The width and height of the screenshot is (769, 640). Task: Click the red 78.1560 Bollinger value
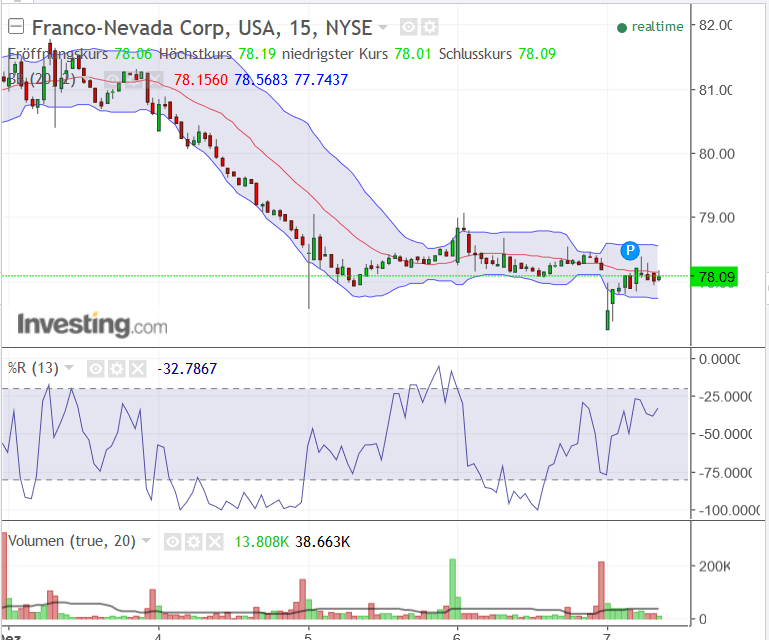point(201,79)
